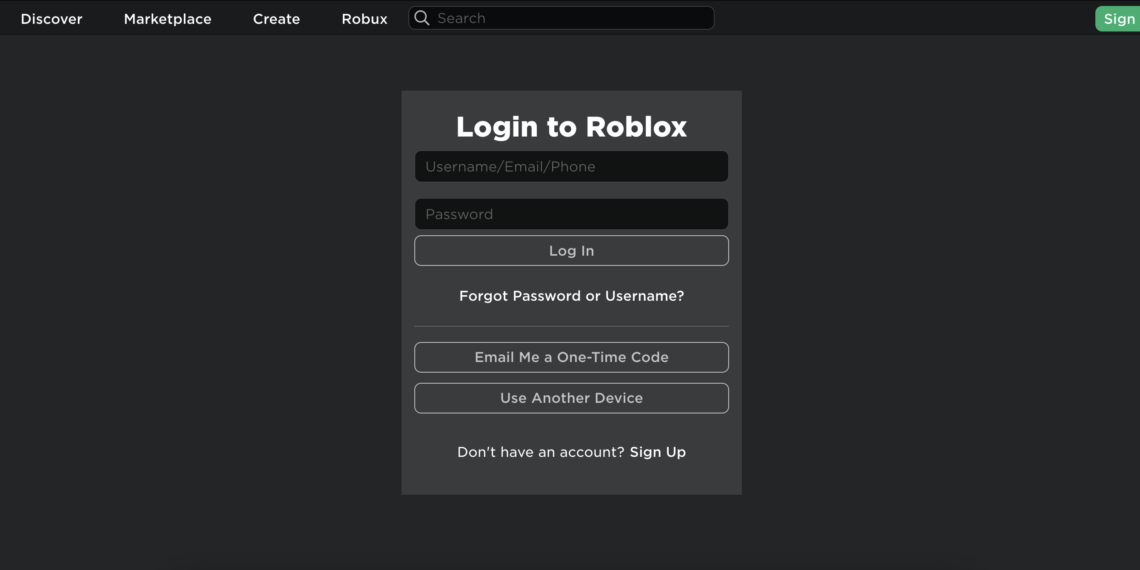Click the horizontal divider line in login card

571,326
